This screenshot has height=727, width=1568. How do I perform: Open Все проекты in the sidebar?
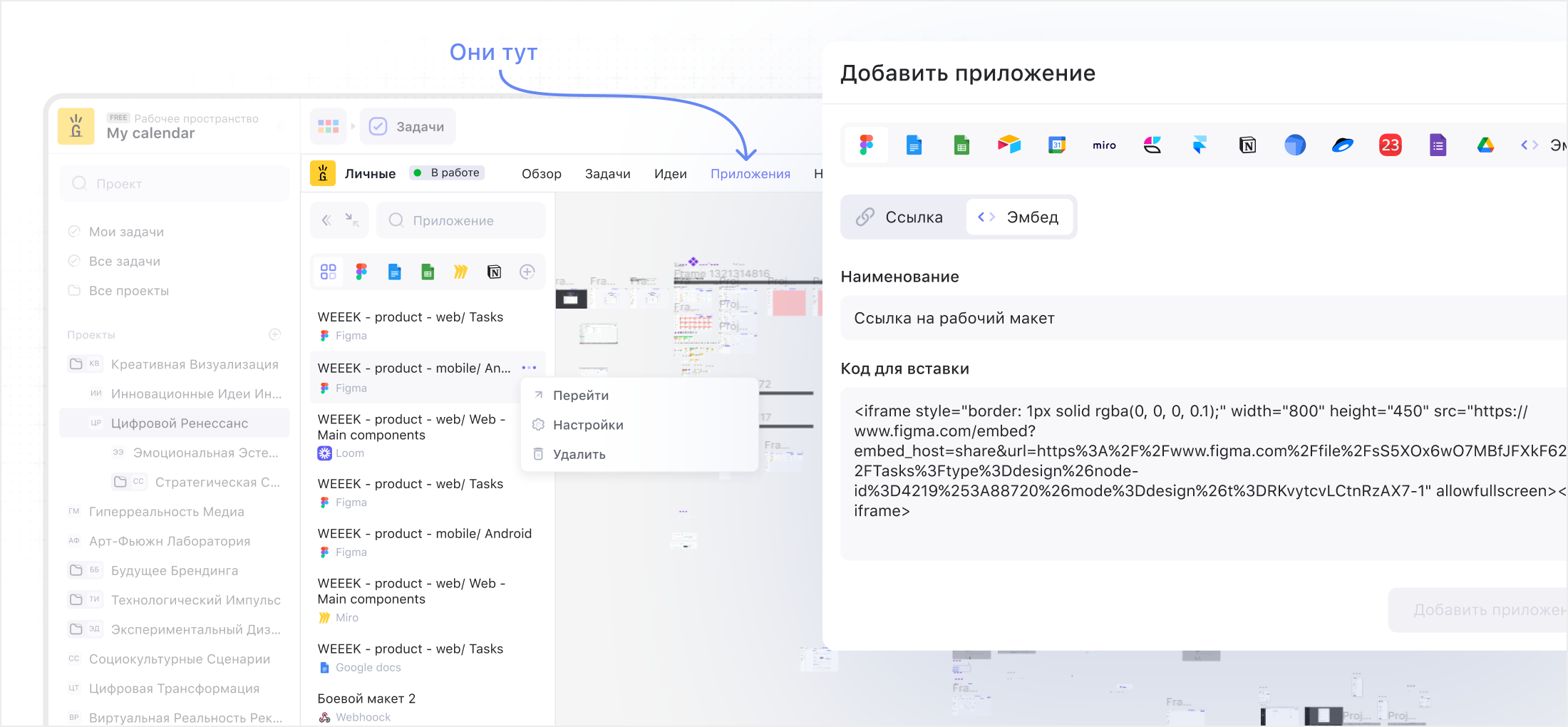tap(175, 290)
